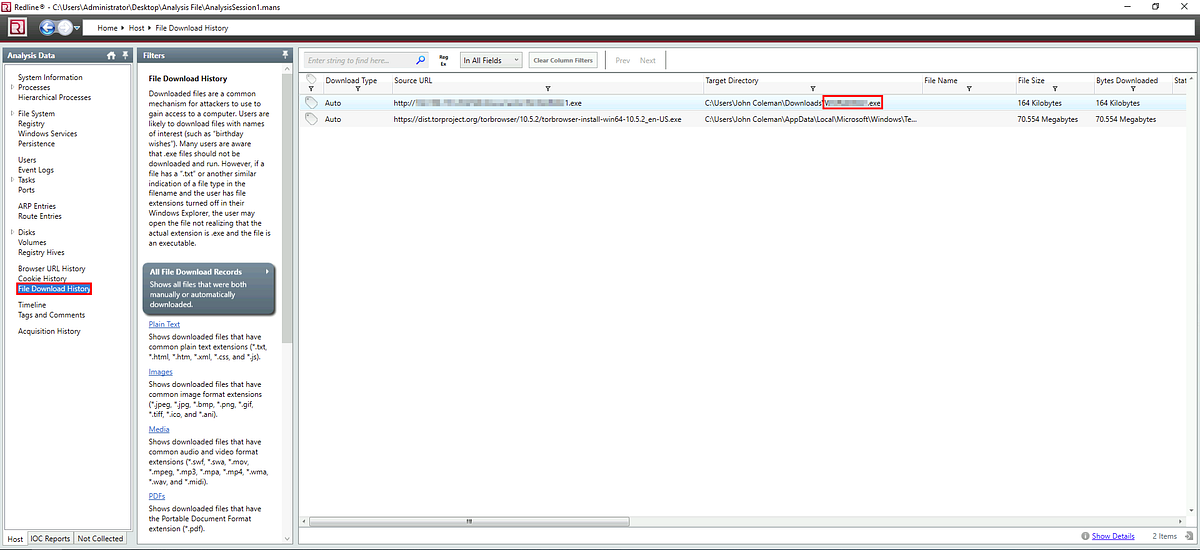Click the tag icon in column header
This screenshot has height=550, width=1200.
tap(311, 79)
